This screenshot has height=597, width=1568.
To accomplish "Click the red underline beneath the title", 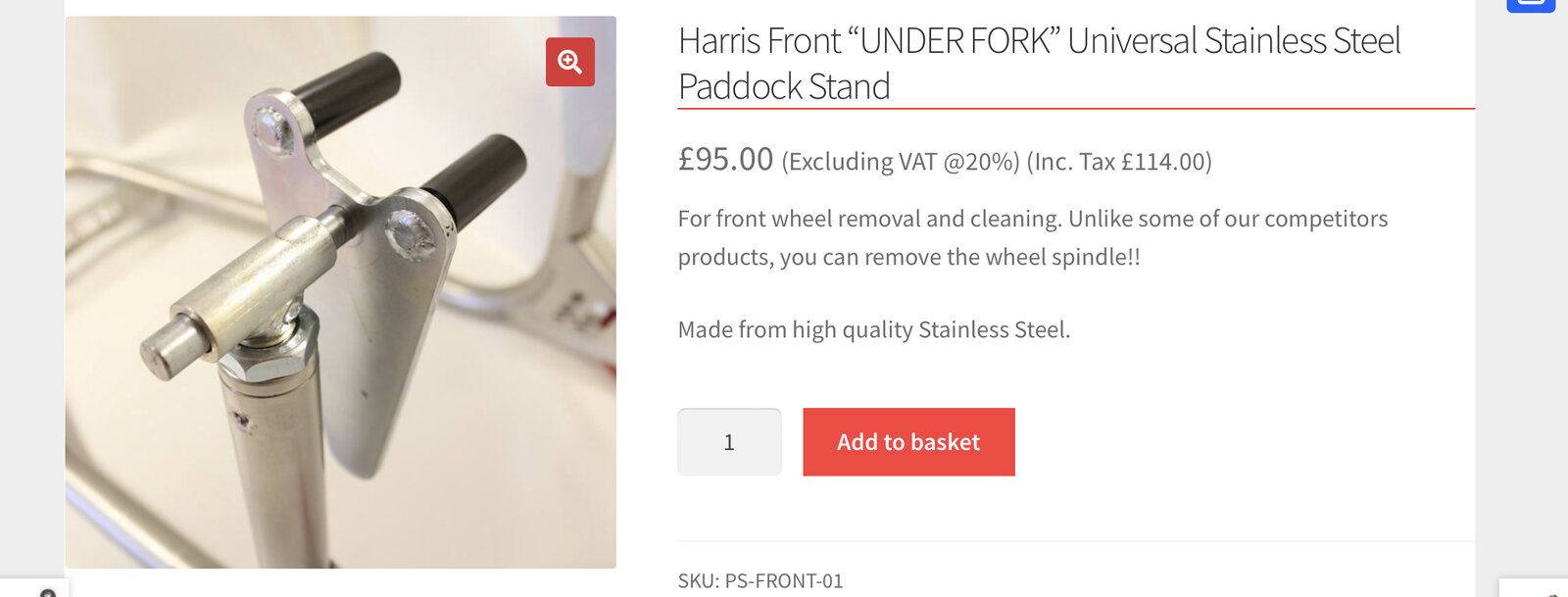I will (x=1076, y=109).
